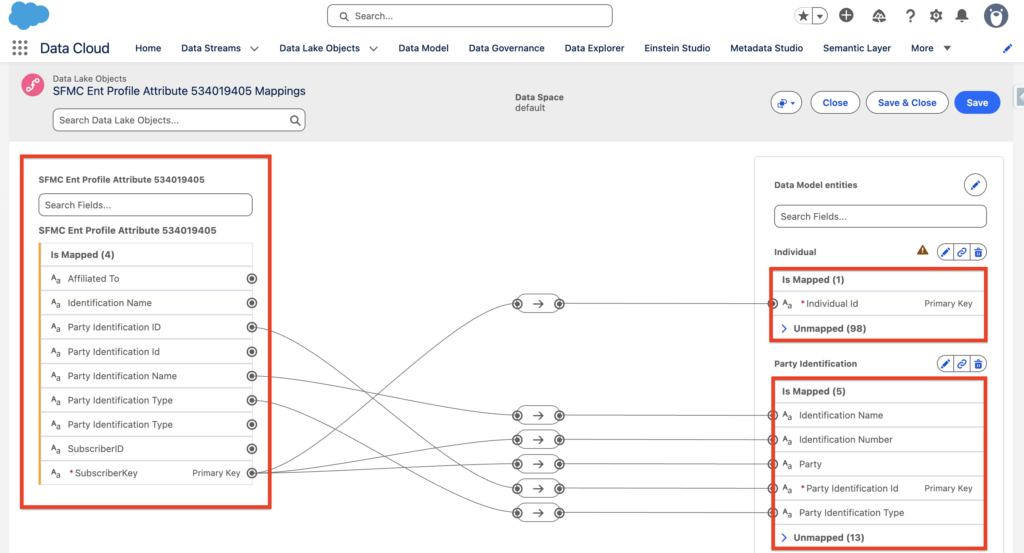The height and width of the screenshot is (553, 1024).
Task: Click the link icon for Party Identification
Action: tap(962, 364)
